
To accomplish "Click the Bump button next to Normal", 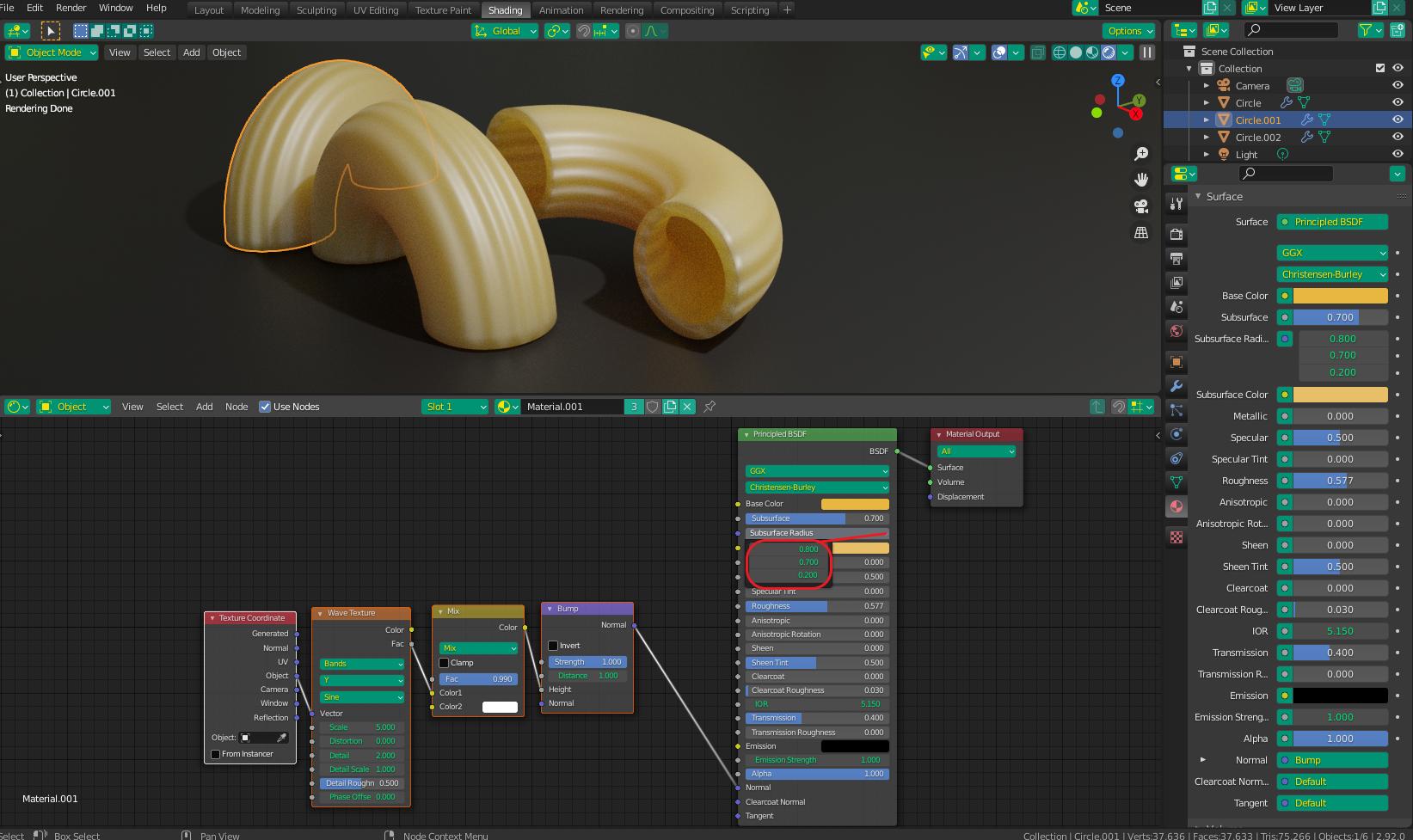I will (x=1332, y=760).
